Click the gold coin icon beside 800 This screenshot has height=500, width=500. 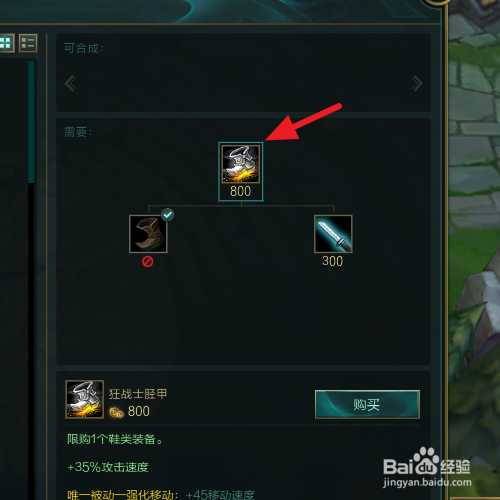click(x=116, y=413)
